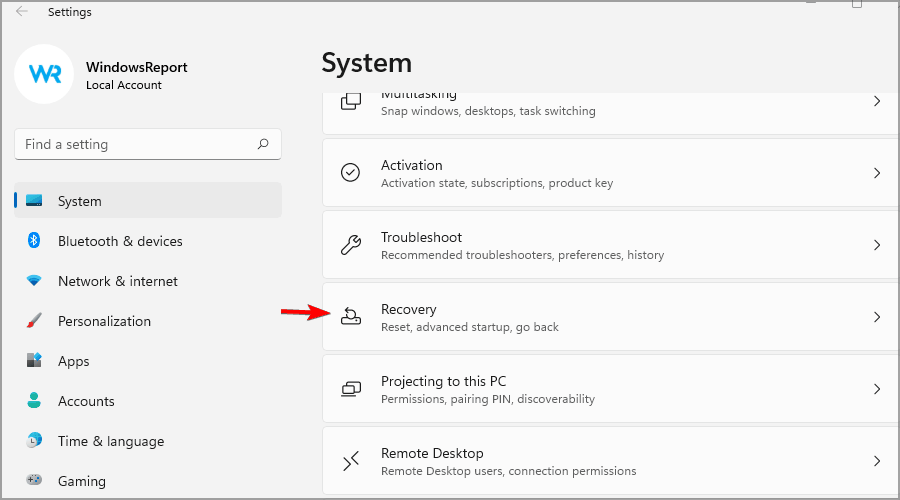Click the search magnifier icon
900x500 pixels.
(x=263, y=144)
